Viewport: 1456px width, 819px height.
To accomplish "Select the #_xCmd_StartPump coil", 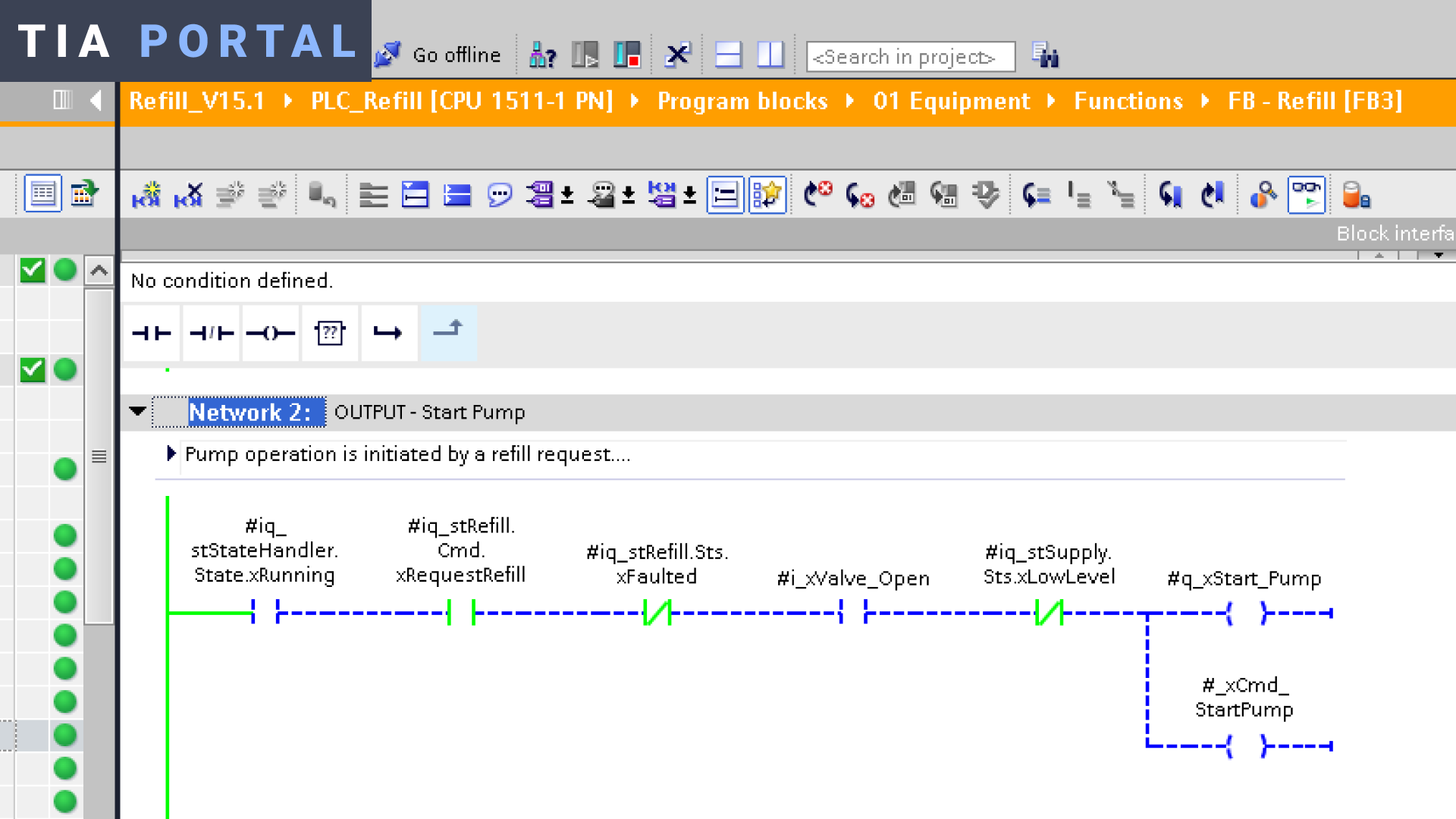I will click(1246, 745).
